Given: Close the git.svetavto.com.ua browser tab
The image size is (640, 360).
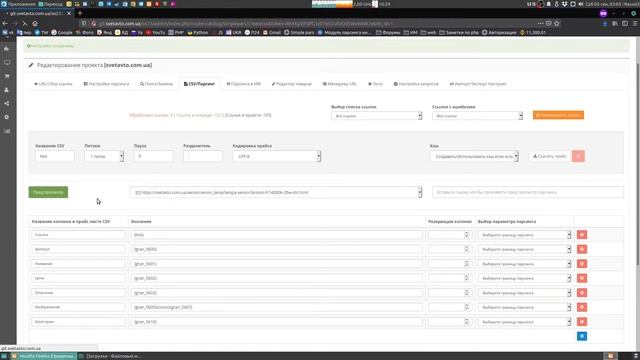Looking at the screenshot, I should tap(69, 13).
